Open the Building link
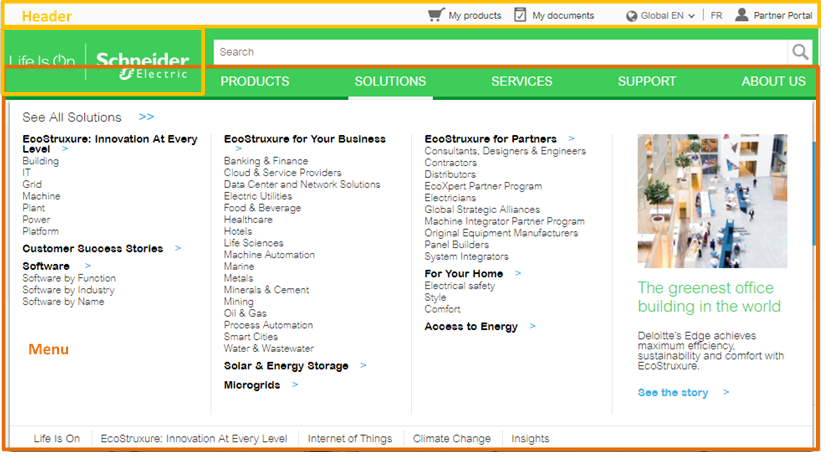This screenshot has width=825, height=457. 41,161
